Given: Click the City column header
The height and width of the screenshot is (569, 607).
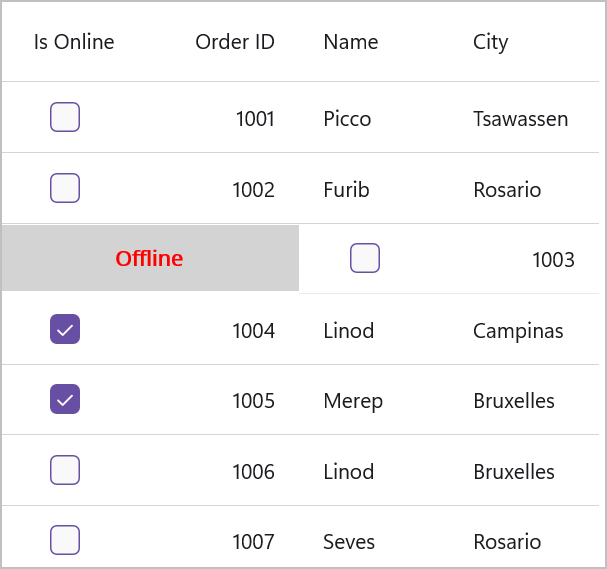Looking at the screenshot, I should 491,42.
